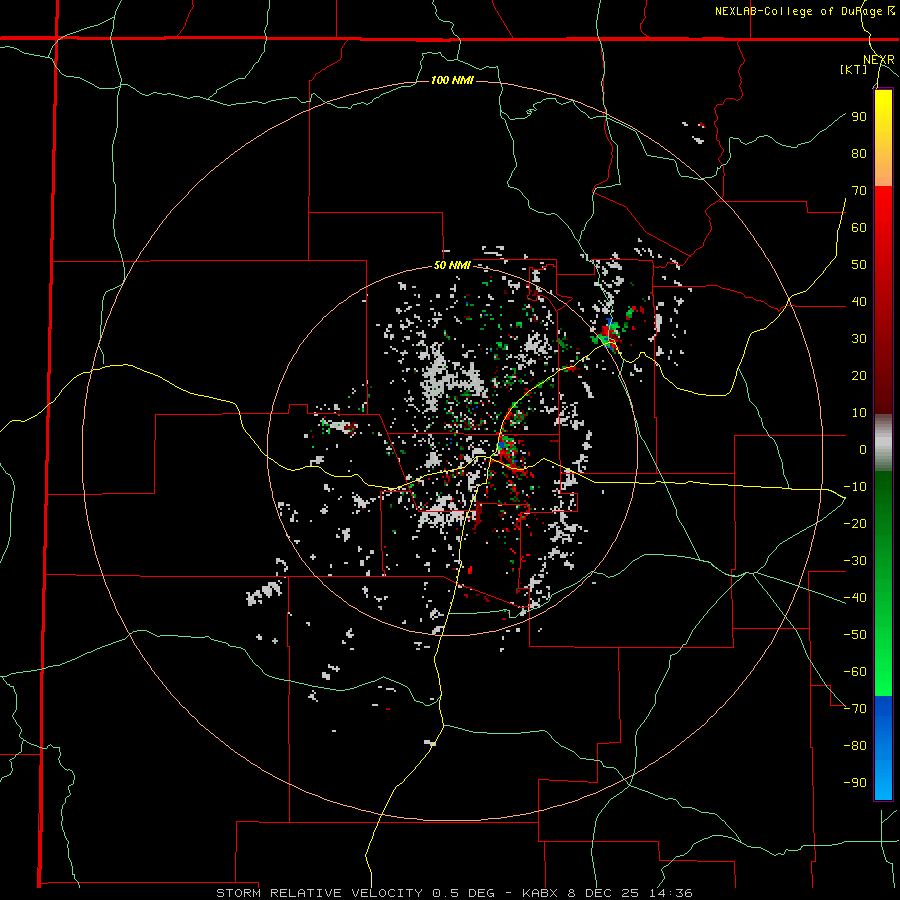The height and width of the screenshot is (900, 900).
Task: Click the 100 NMI range ring label
Action: tap(452, 80)
